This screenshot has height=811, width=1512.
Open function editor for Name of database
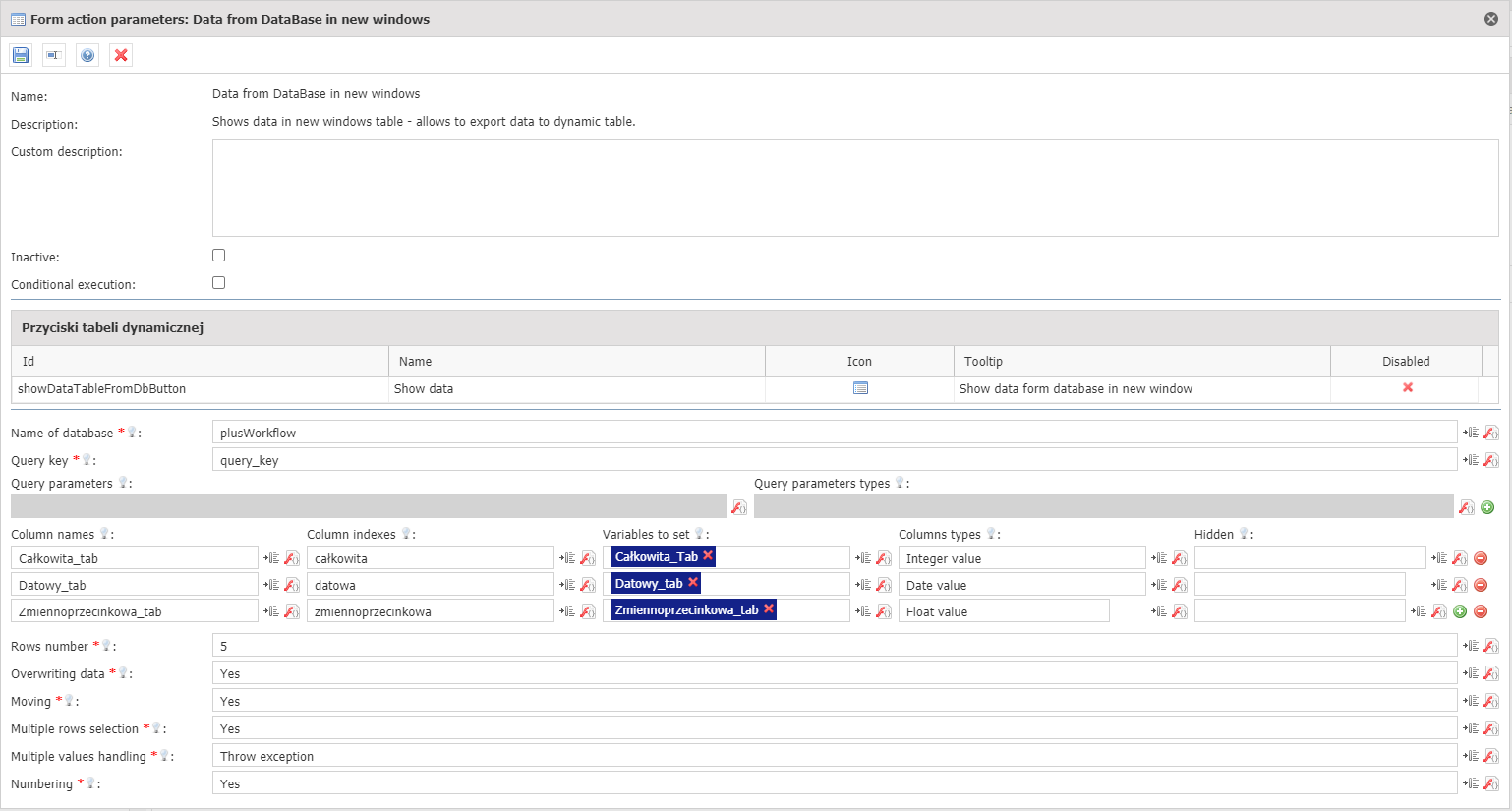point(1491,433)
